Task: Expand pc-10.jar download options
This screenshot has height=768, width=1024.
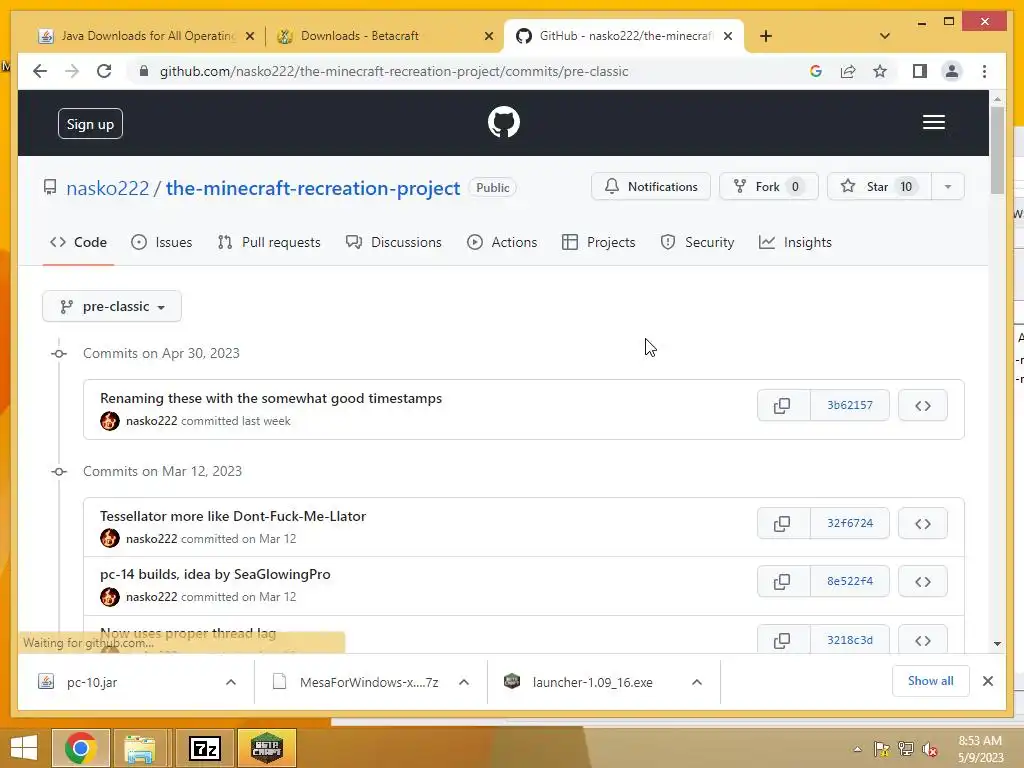Action: 231,682
